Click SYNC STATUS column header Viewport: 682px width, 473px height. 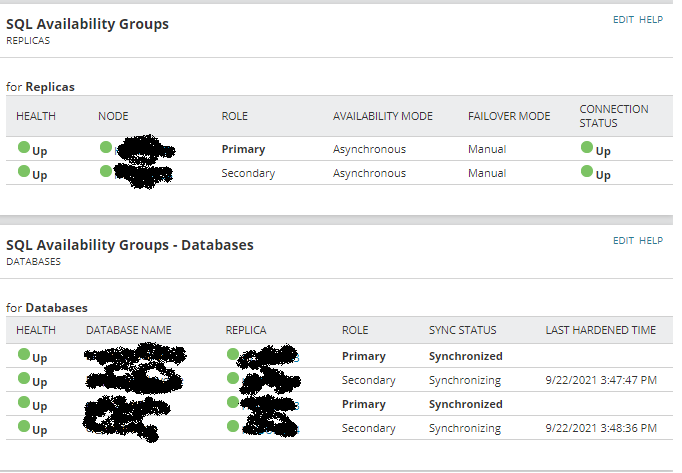462,330
